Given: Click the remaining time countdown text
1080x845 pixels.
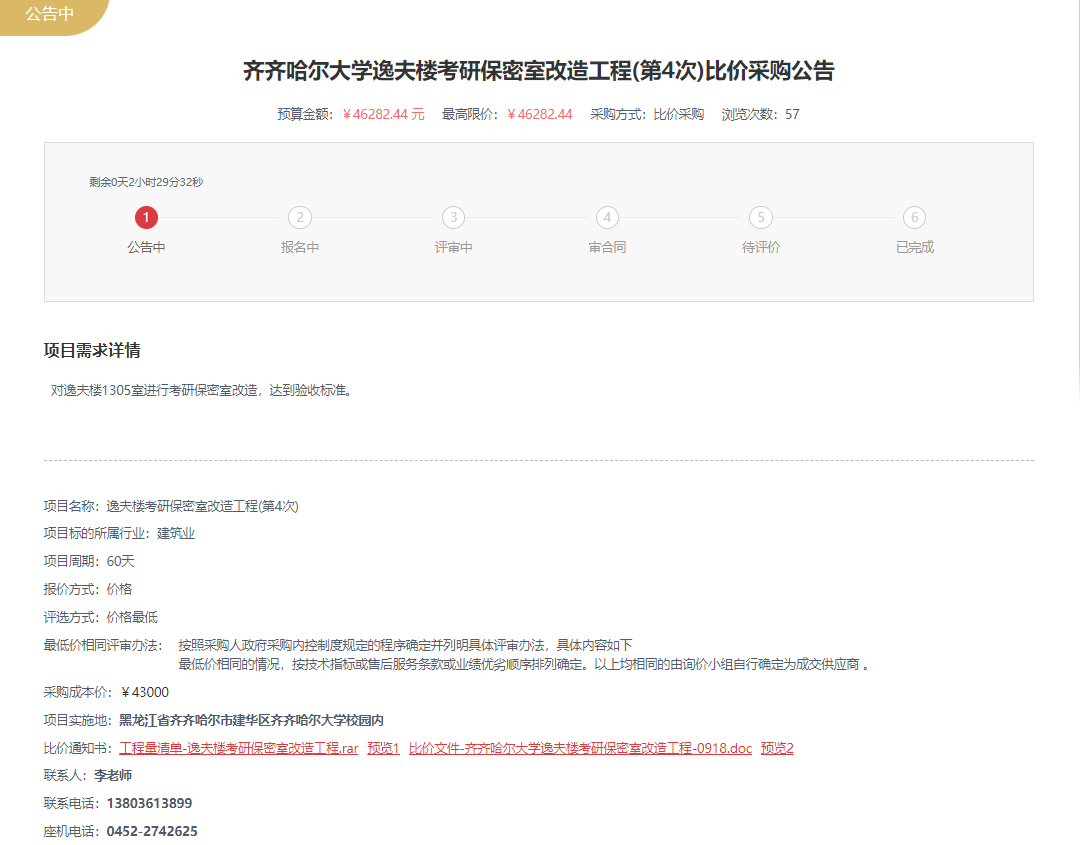Looking at the screenshot, I should click(x=146, y=182).
